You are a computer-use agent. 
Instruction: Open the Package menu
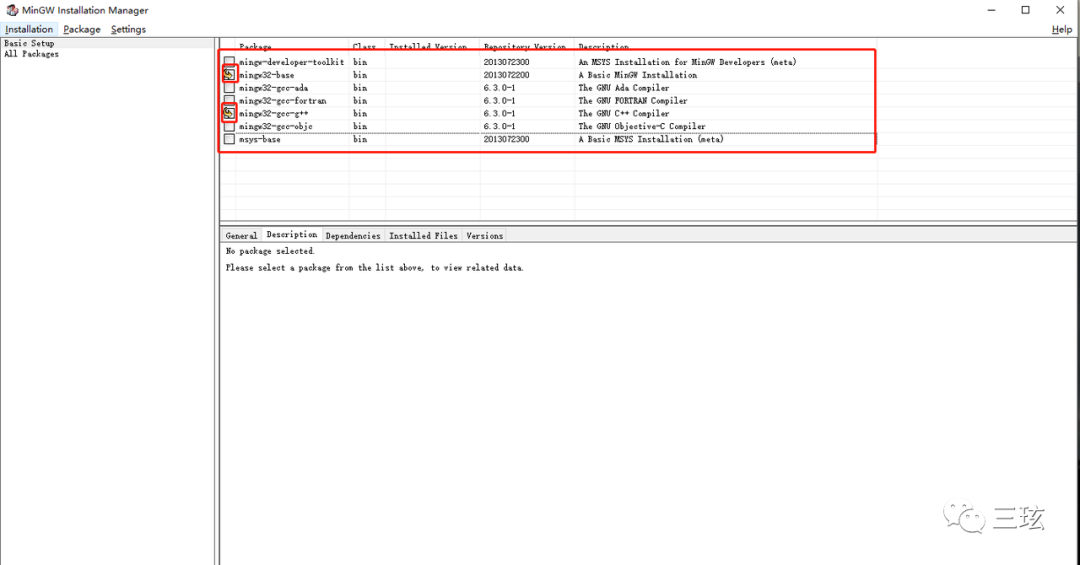82,29
